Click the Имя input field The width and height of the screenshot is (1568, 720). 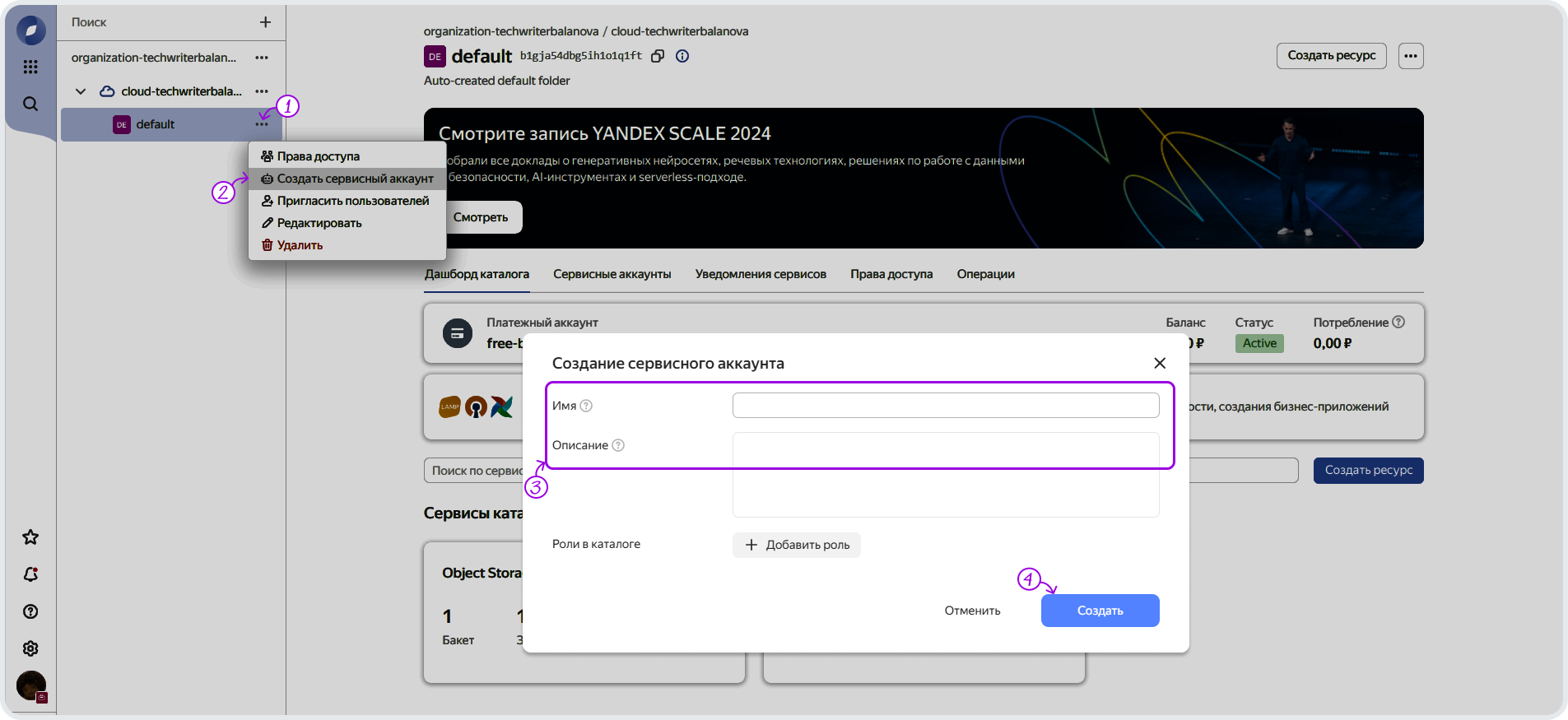[x=945, y=405]
